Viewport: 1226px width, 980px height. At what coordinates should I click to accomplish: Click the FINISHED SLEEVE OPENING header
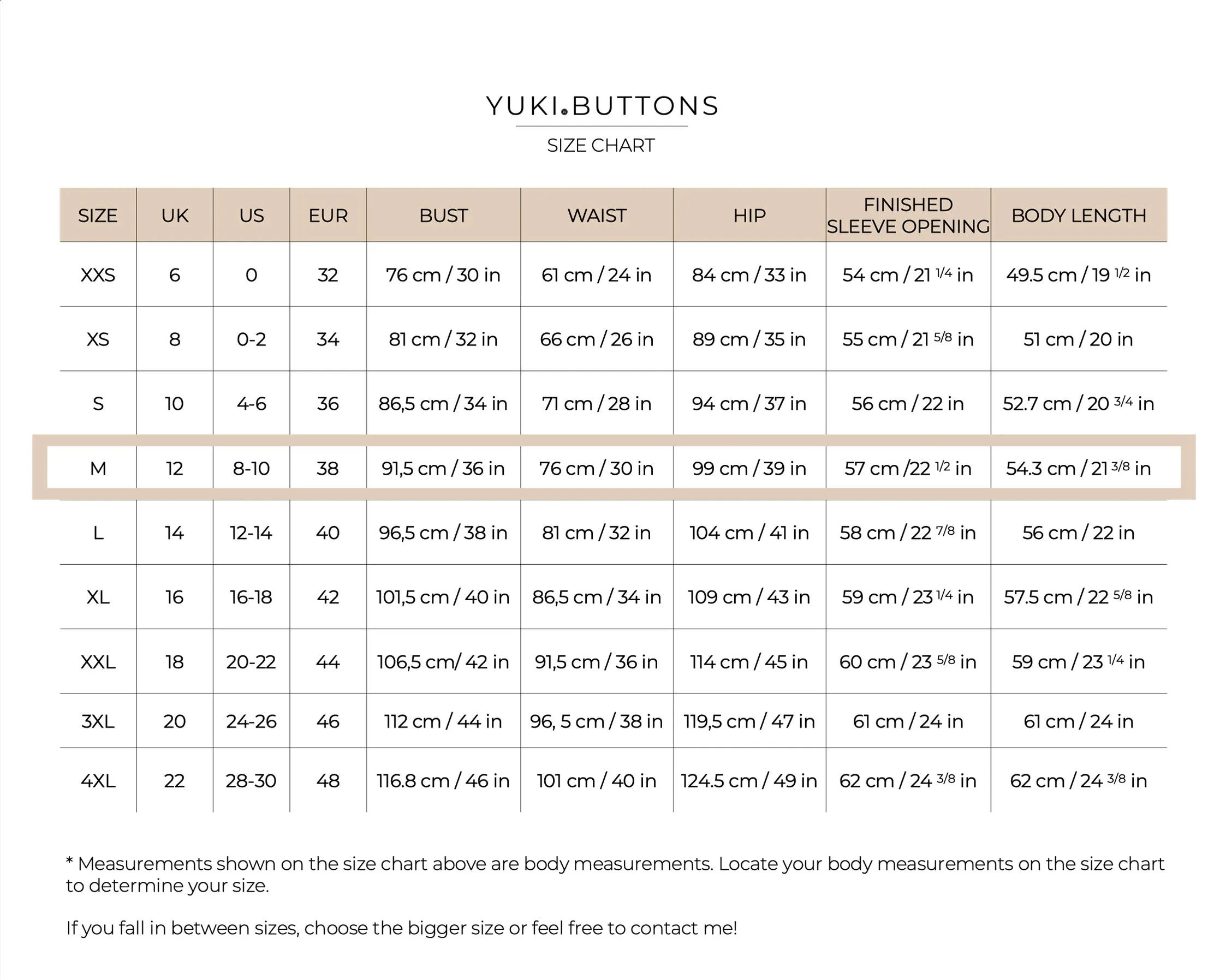(x=908, y=216)
